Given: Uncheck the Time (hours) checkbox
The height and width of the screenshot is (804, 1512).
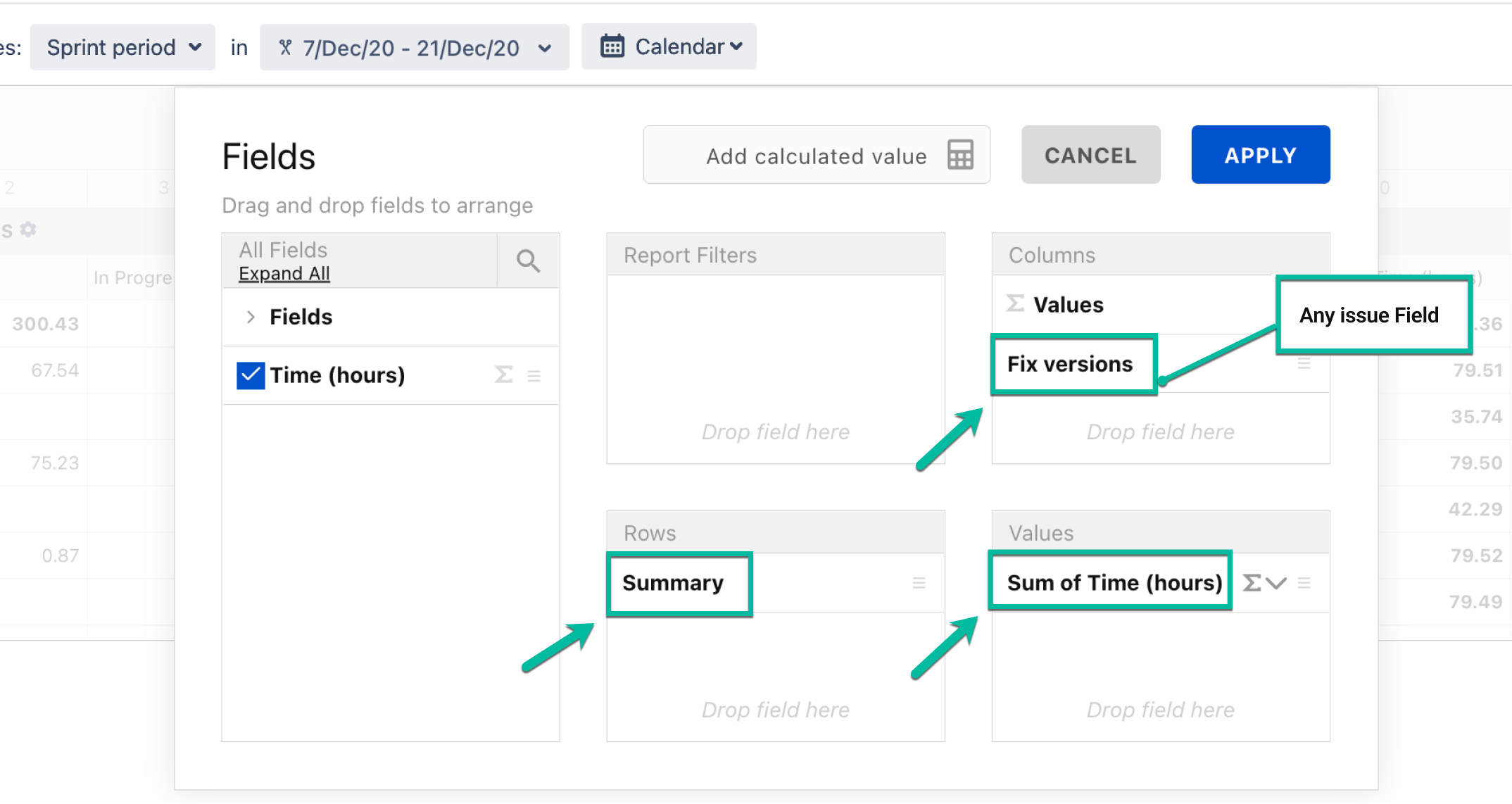Looking at the screenshot, I should (x=251, y=375).
